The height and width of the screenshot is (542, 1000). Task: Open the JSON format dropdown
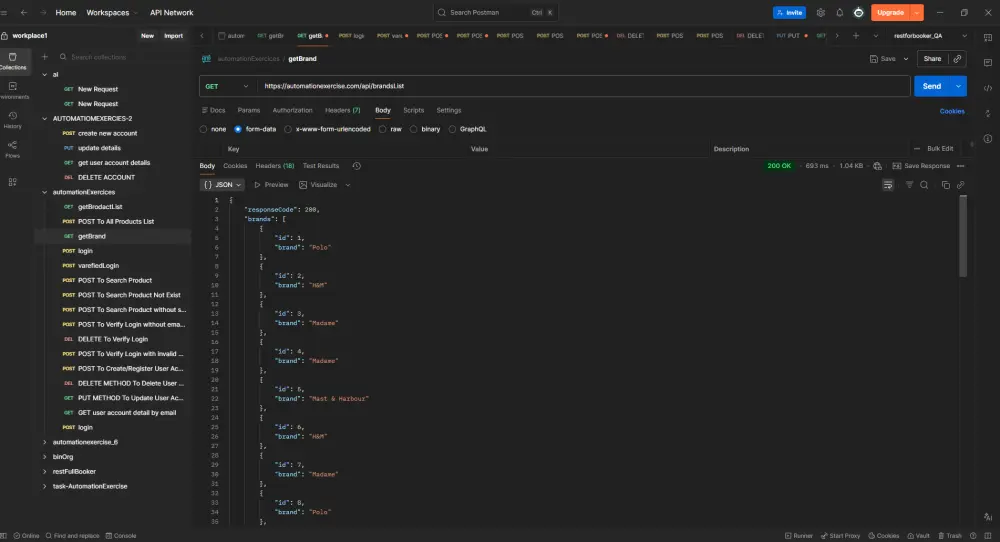223,185
